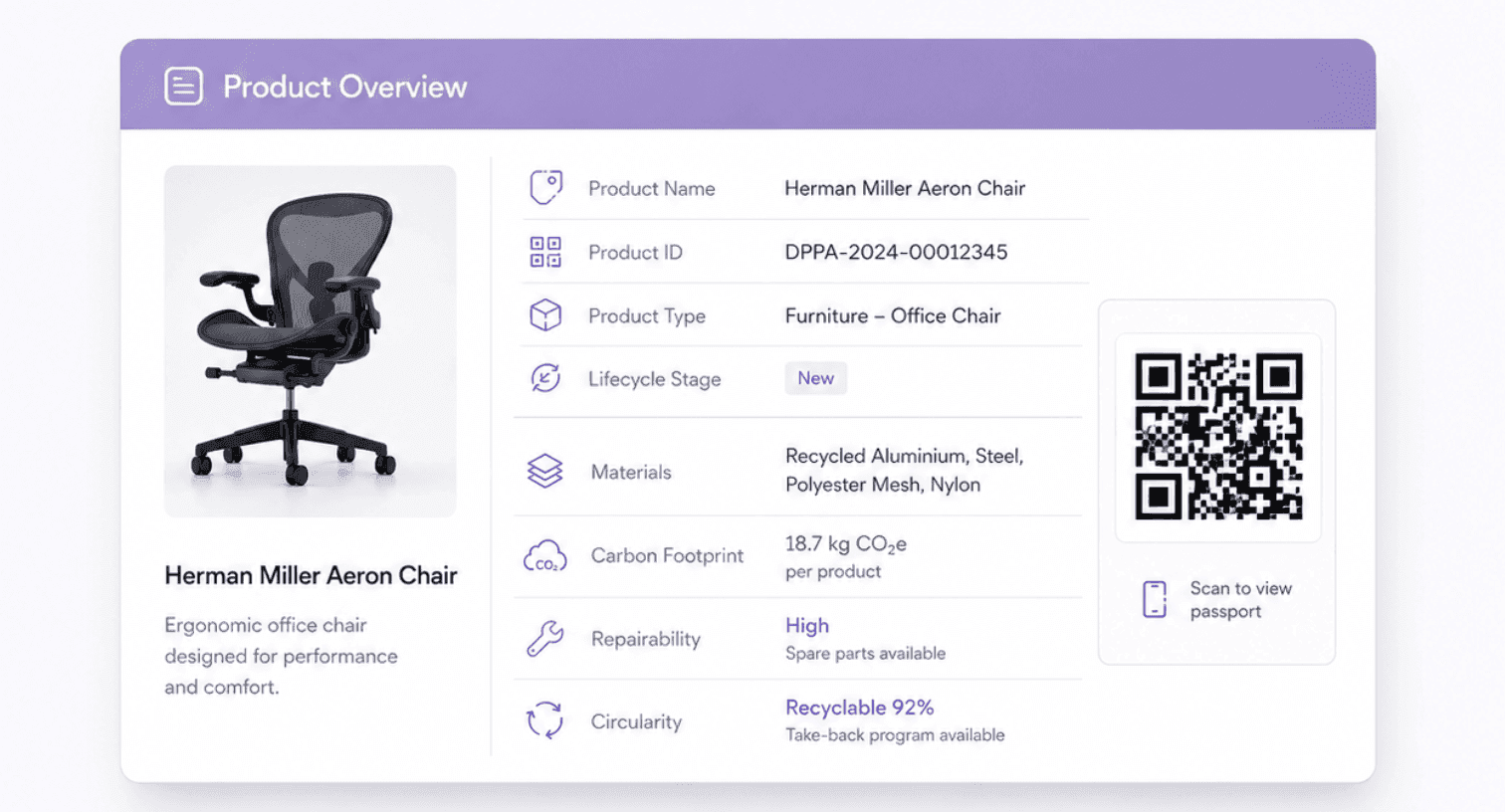Image resolution: width=1506 pixels, height=812 pixels.
Task: Click the Product Type label
Action: coord(647,315)
